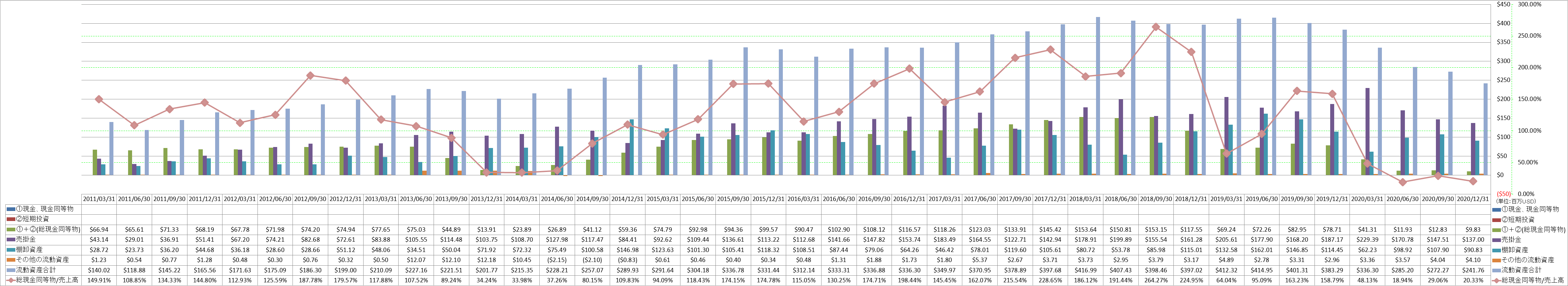Click 総現金同等物/売上高 entry in right-side legend

[x=1533, y=281]
